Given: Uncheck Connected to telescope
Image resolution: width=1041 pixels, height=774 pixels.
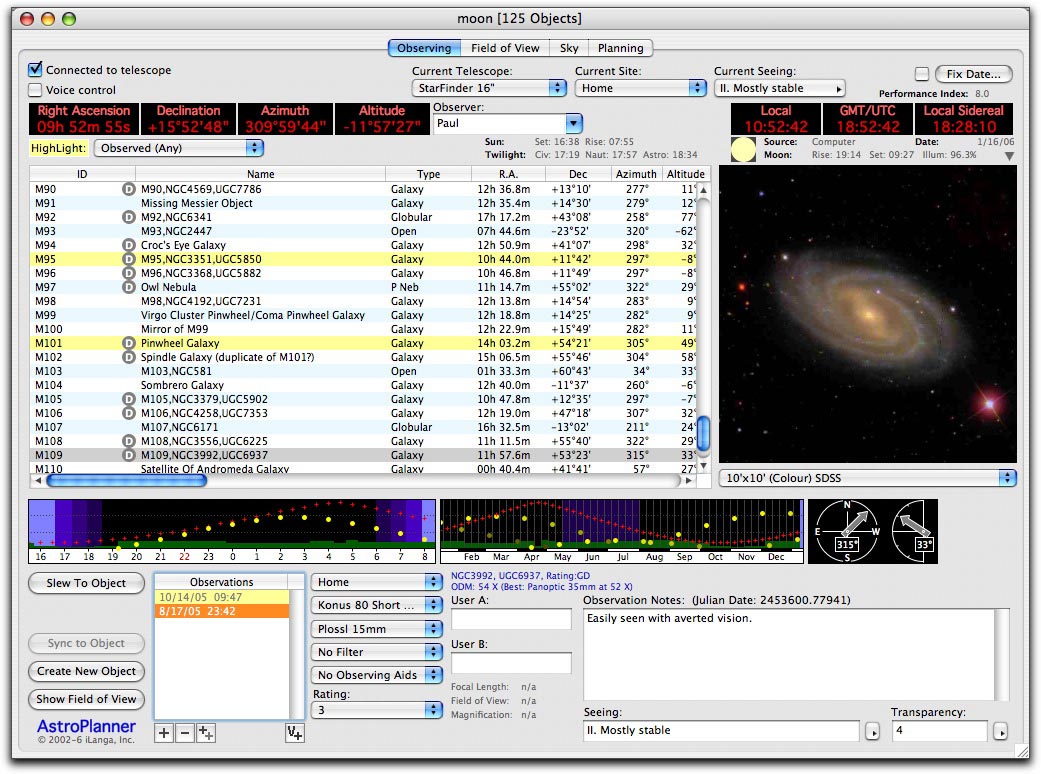Looking at the screenshot, I should 36,70.
